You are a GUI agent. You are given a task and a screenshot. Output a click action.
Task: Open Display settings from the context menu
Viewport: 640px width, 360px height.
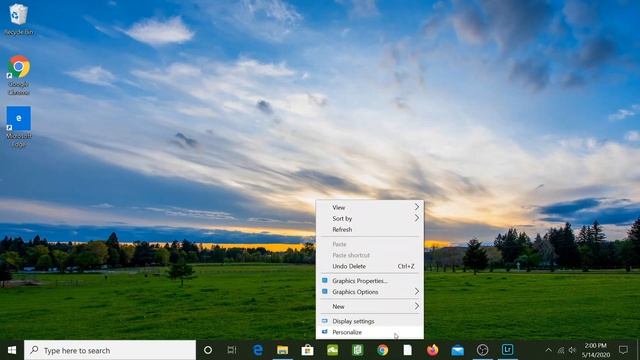coord(370,321)
